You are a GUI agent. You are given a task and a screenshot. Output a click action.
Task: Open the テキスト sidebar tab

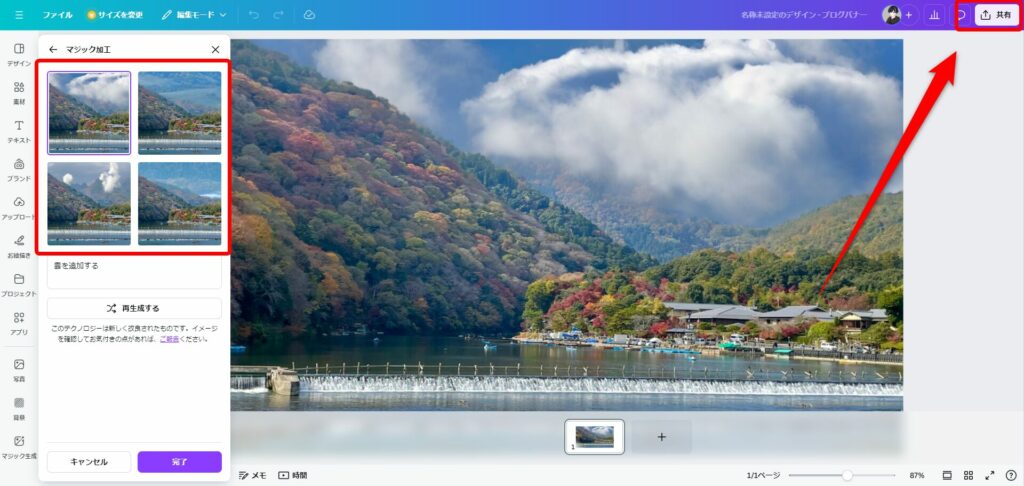[x=19, y=131]
